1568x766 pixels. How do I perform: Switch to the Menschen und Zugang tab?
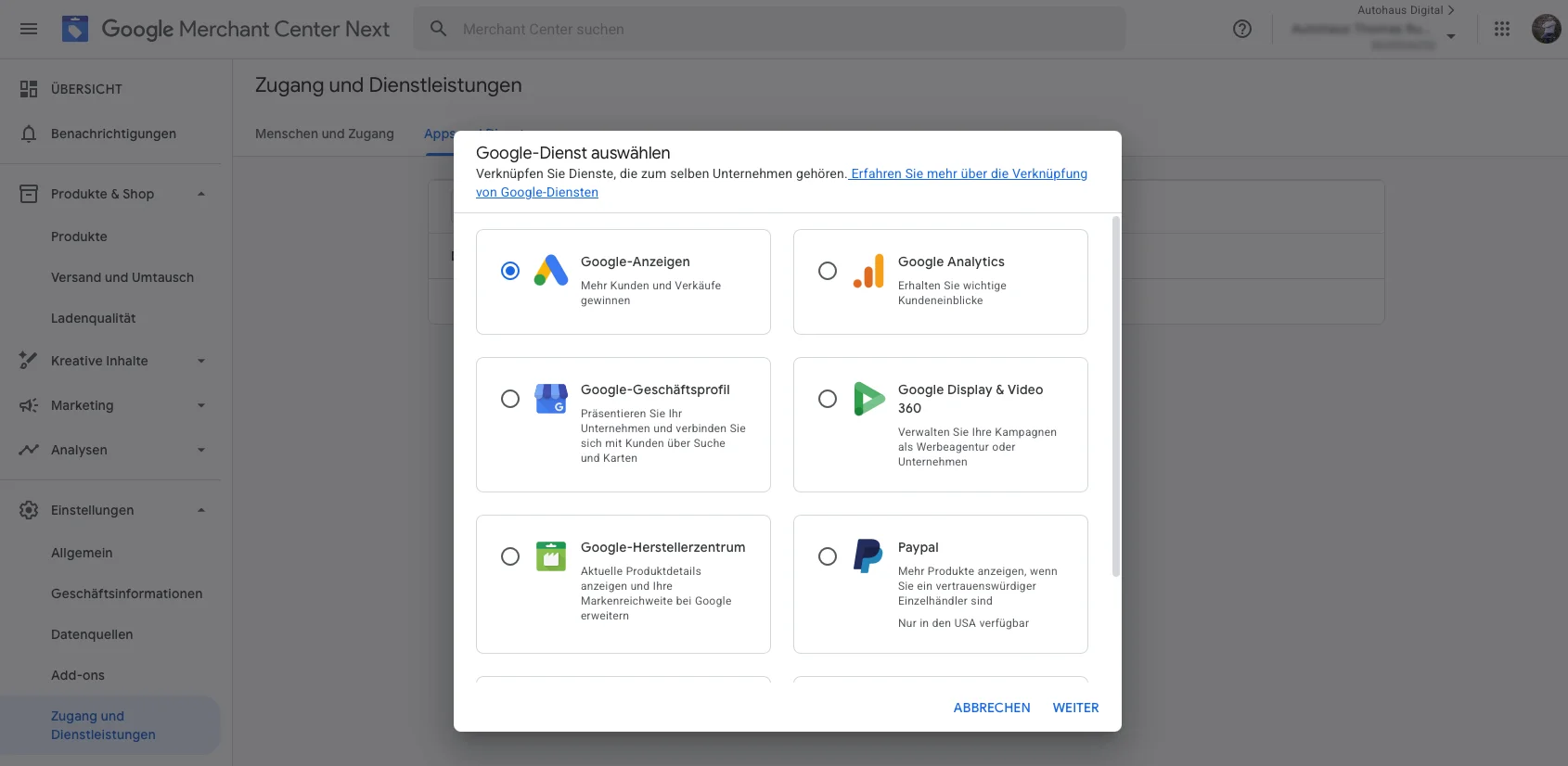click(325, 134)
